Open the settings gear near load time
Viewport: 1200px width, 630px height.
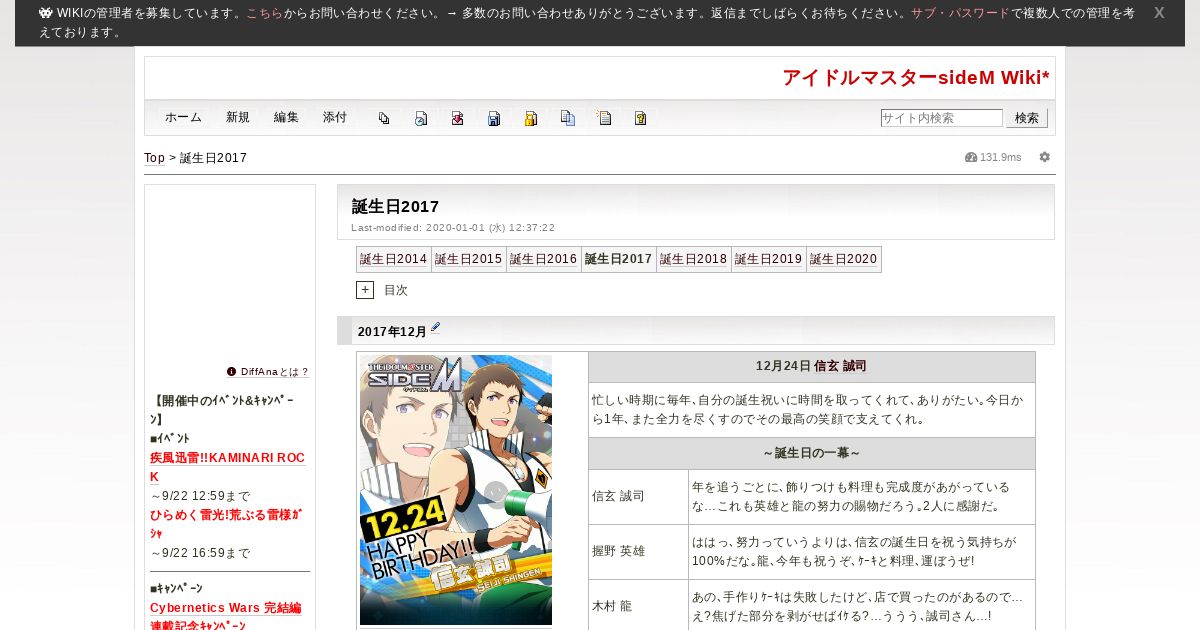1045,157
